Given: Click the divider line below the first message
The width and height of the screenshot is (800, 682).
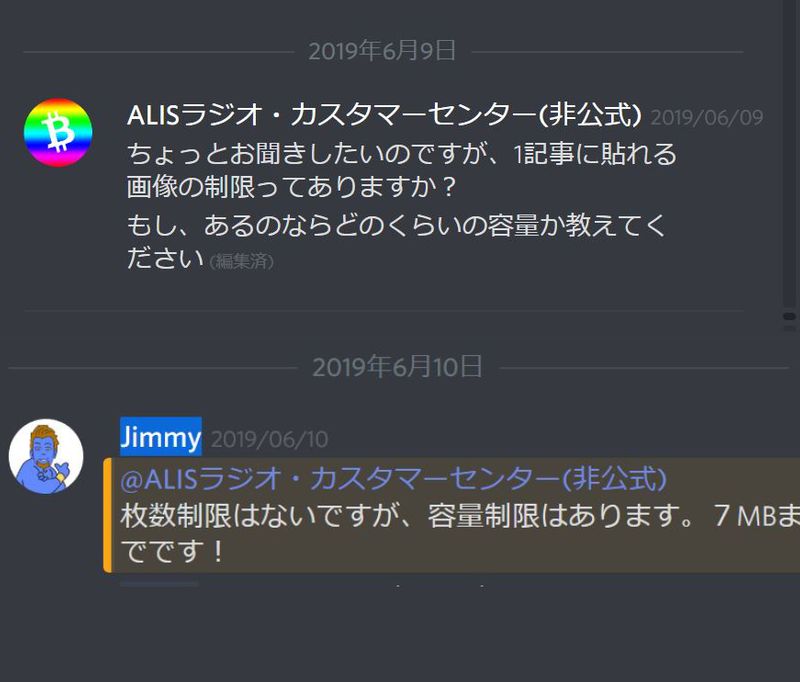Looking at the screenshot, I should (x=384, y=310).
